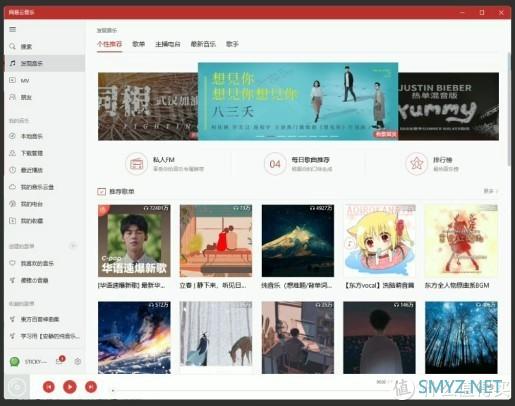Open the dark silhouette 146万 playlist cover

point(380,337)
